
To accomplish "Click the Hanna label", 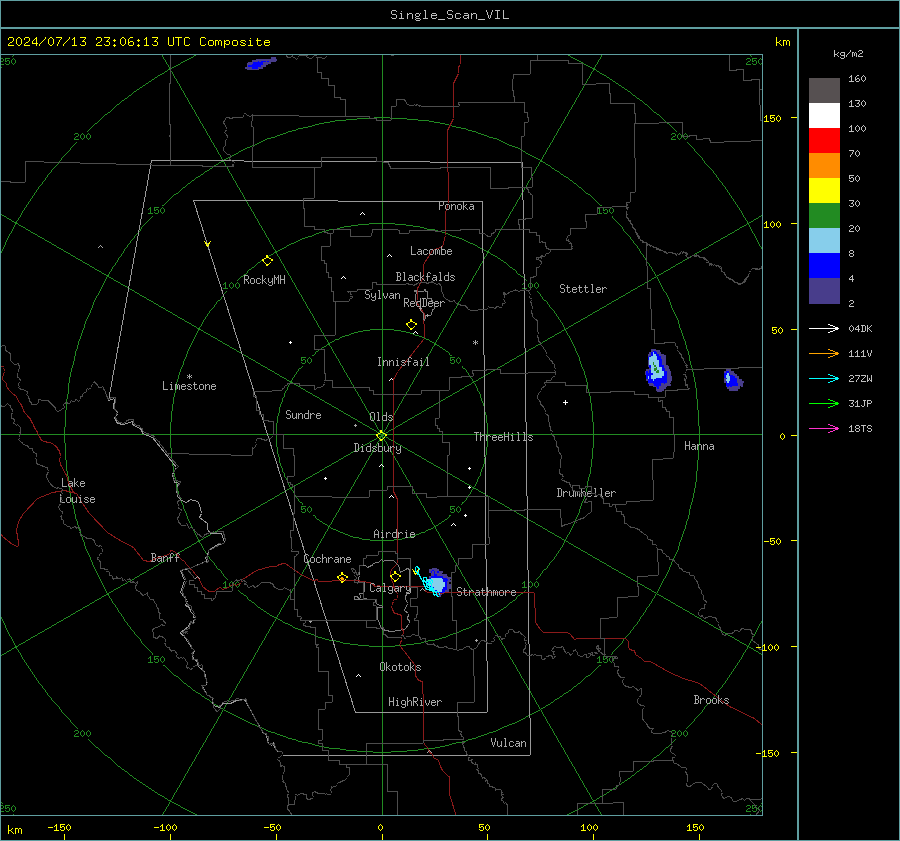I will point(699,446).
